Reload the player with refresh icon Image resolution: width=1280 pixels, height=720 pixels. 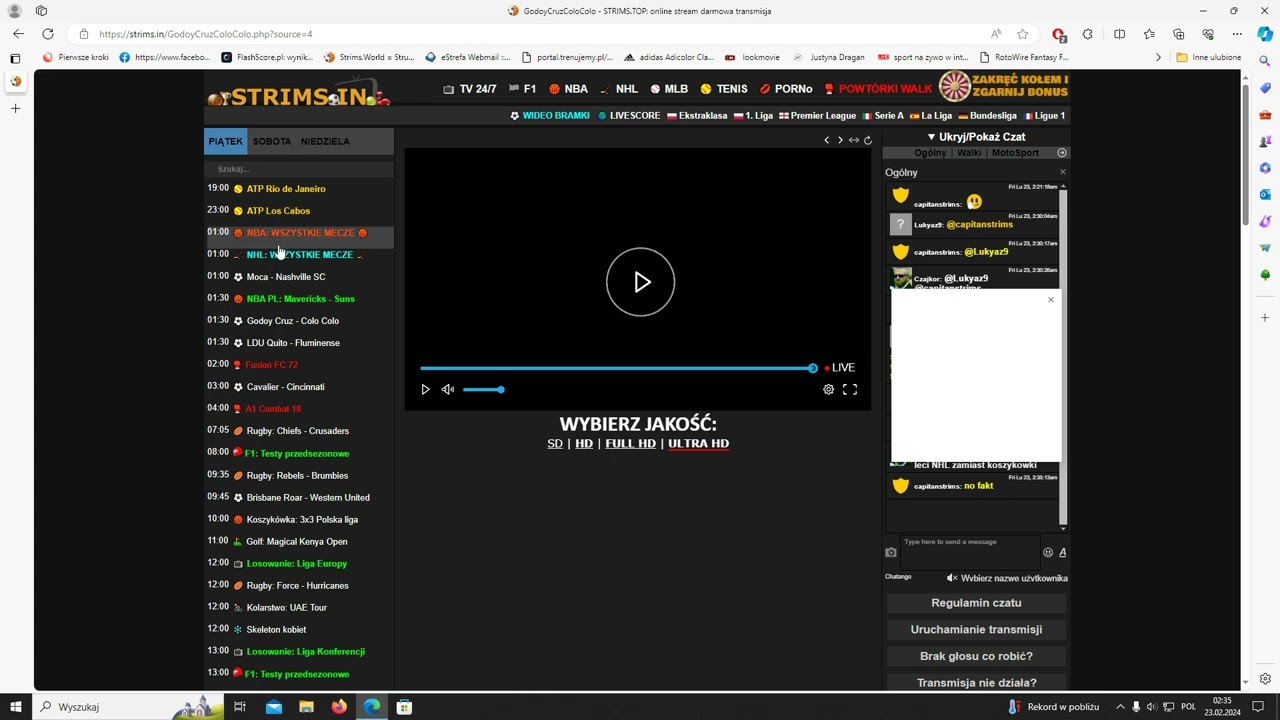pyautogui.click(x=868, y=140)
